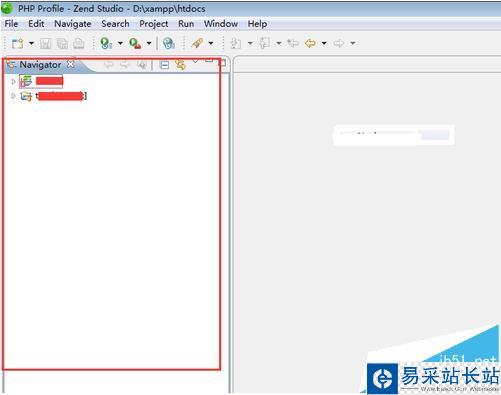Click the yellow Back arrow toolbar icon
501x395 pixels.
tap(310, 43)
